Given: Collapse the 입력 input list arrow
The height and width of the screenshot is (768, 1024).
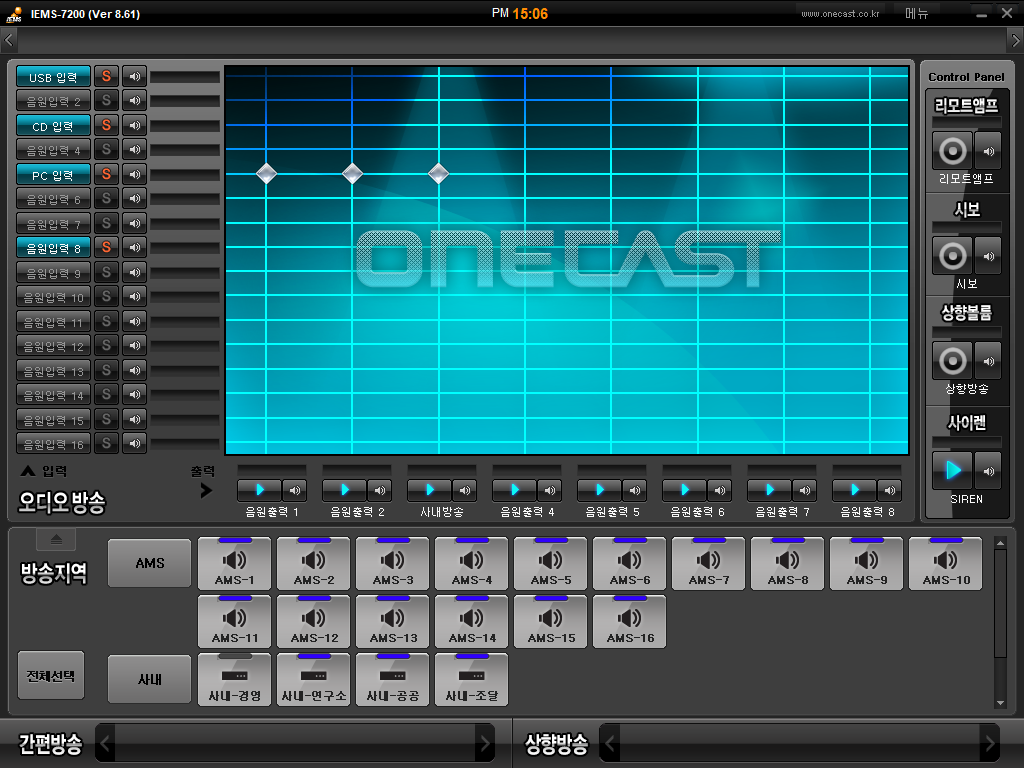Looking at the screenshot, I should tap(28, 471).
